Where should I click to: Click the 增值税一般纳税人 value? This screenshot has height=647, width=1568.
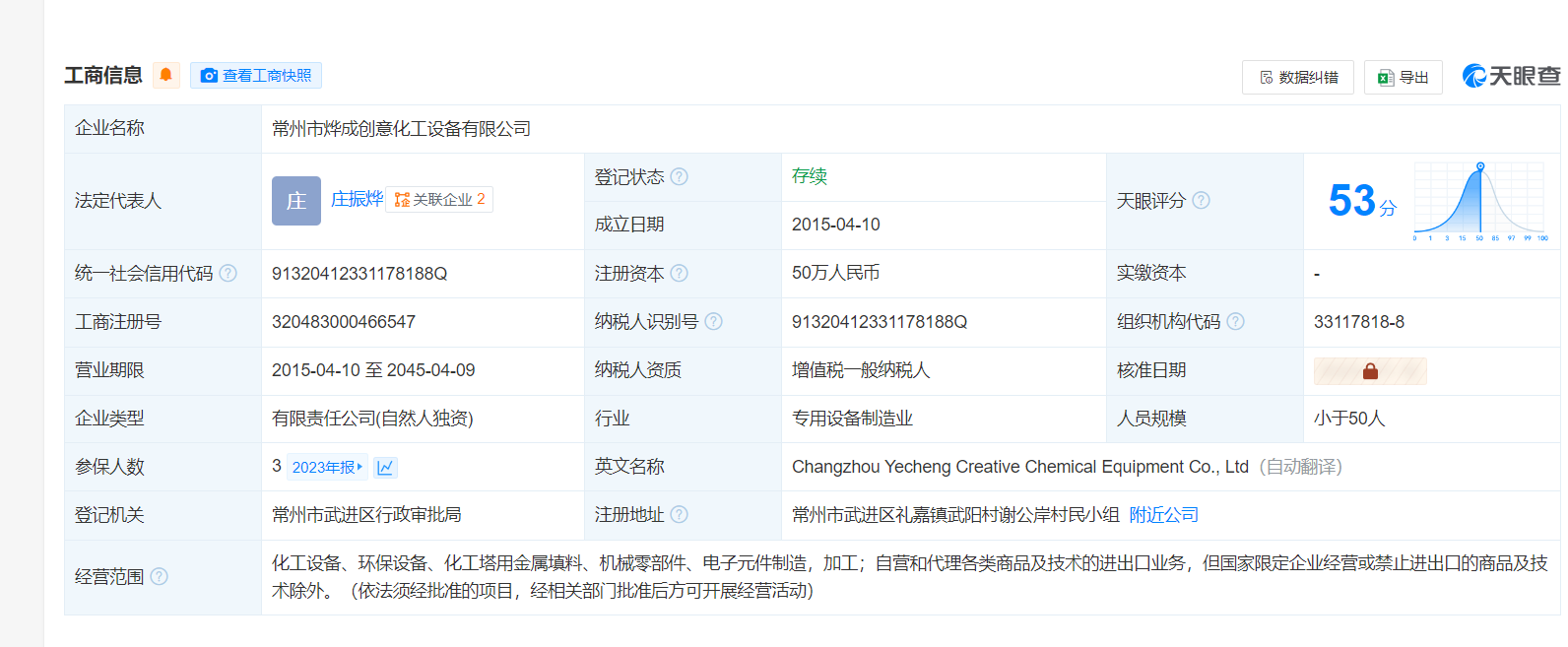pyautogui.click(x=861, y=370)
